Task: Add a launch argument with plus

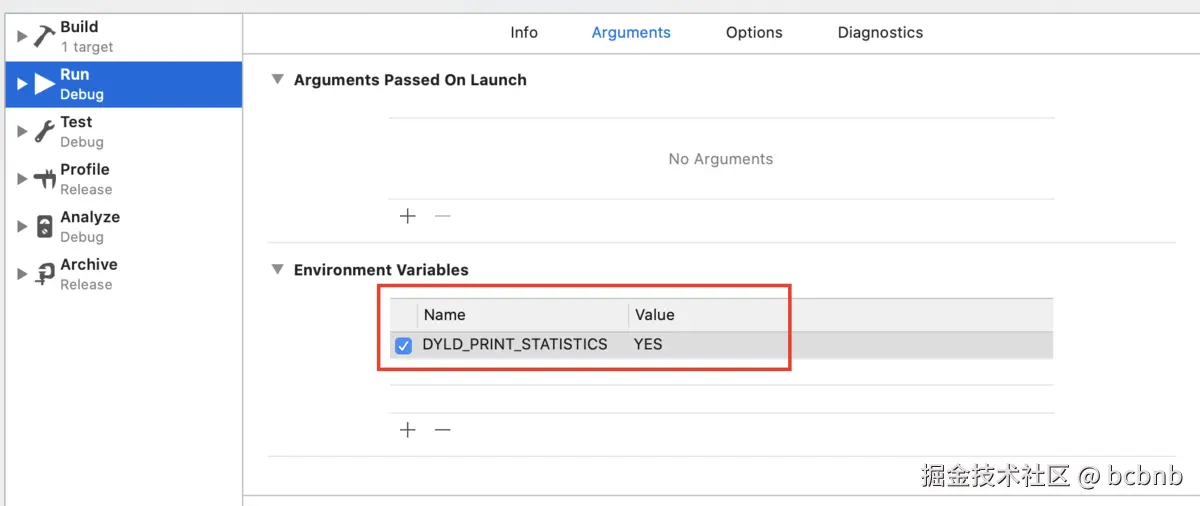Action: 408,216
